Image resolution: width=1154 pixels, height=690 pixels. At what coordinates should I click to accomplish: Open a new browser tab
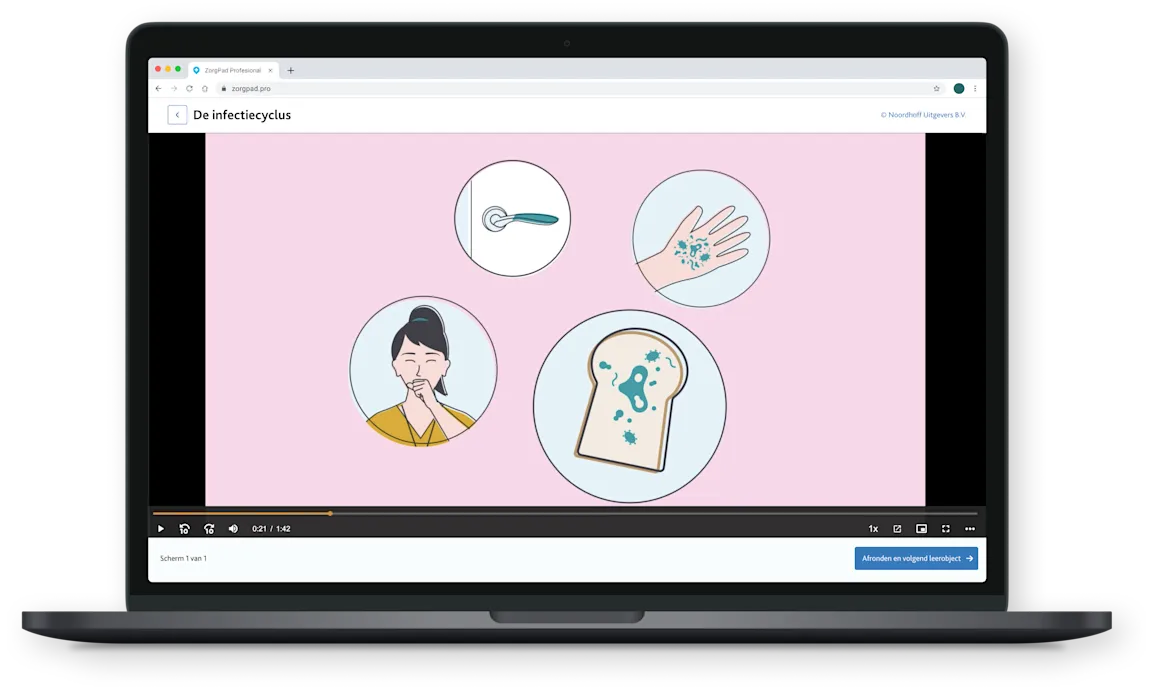point(291,71)
